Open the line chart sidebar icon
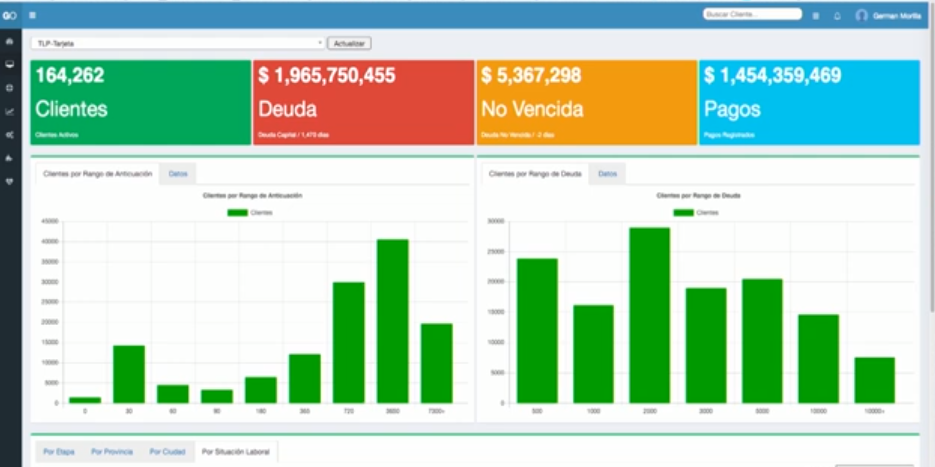The height and width of the screenshot is (467, 935). click(x=10, y=112)
